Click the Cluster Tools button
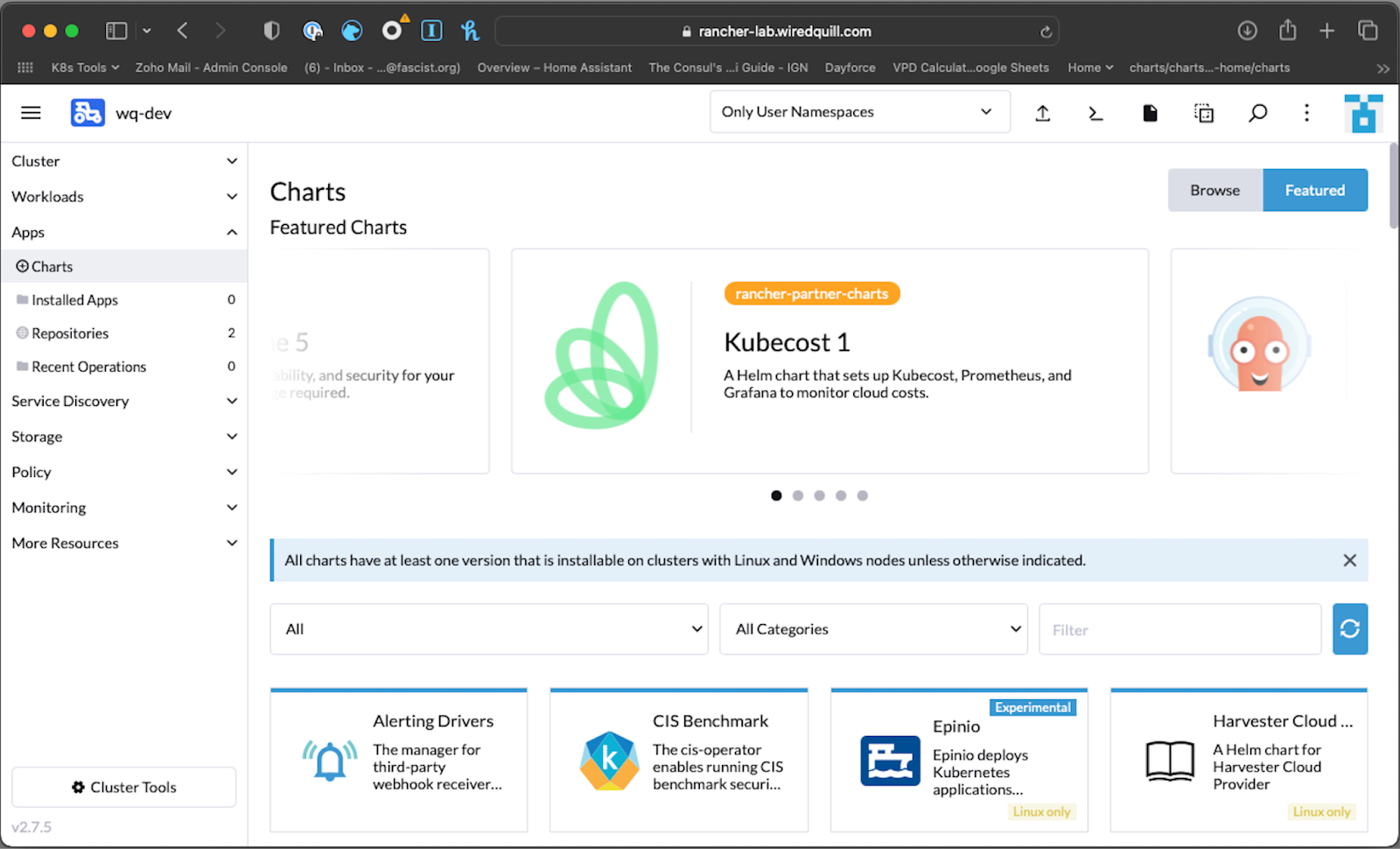1400x849 pixels. [124, 787]
